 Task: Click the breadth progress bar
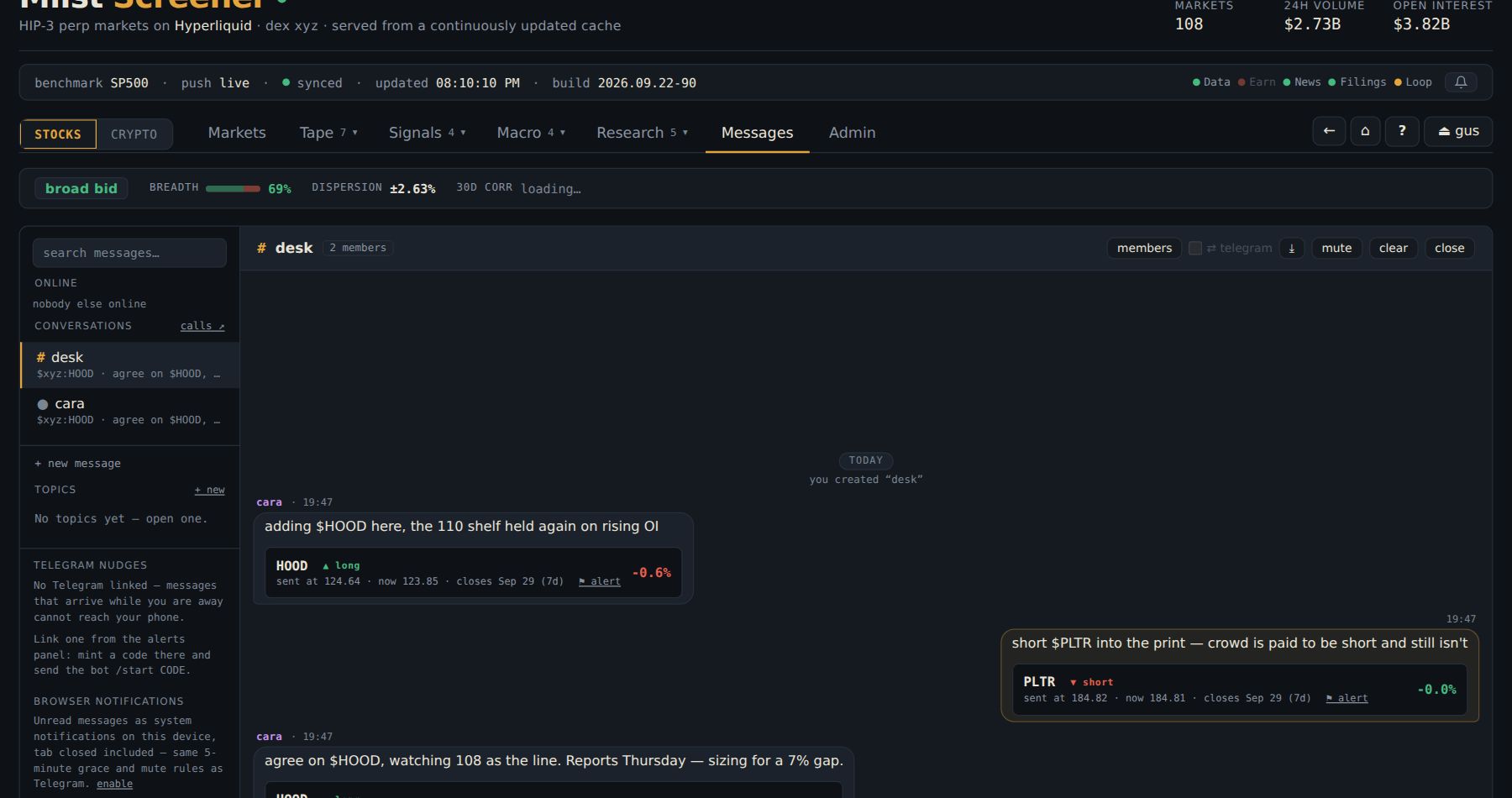pyautogui.click(x=233, y=188)
